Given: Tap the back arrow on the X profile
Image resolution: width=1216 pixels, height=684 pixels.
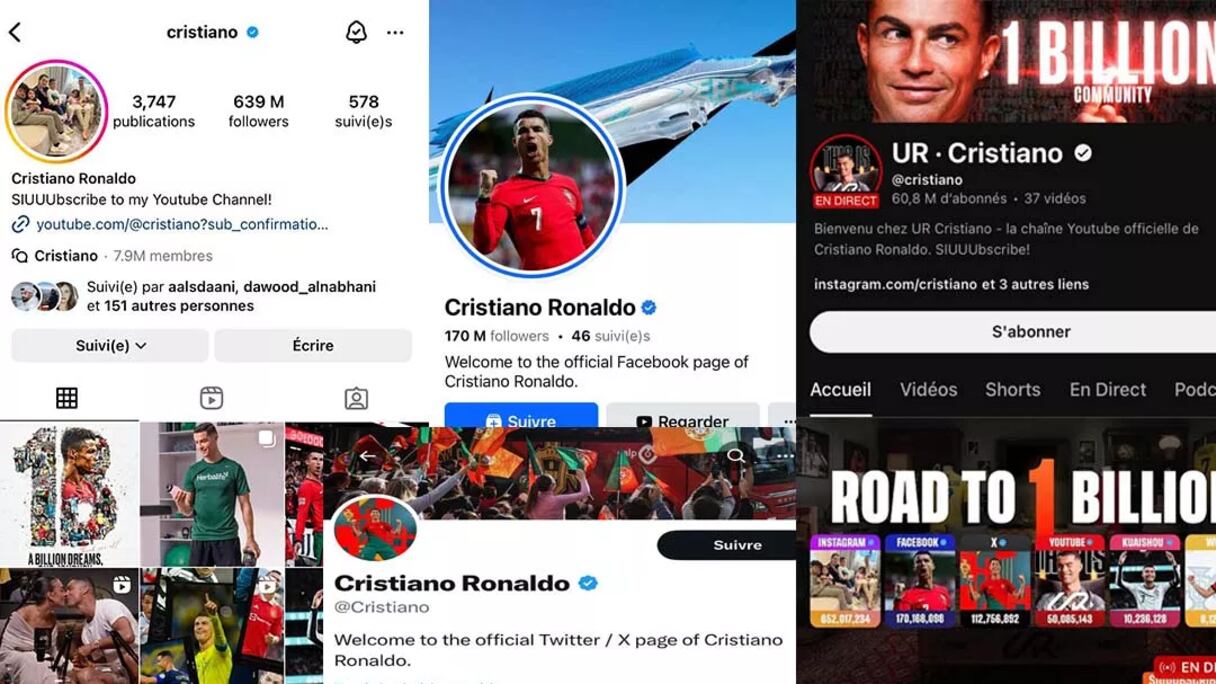Looking at the screenshot, I should click(x=367, y=456).
